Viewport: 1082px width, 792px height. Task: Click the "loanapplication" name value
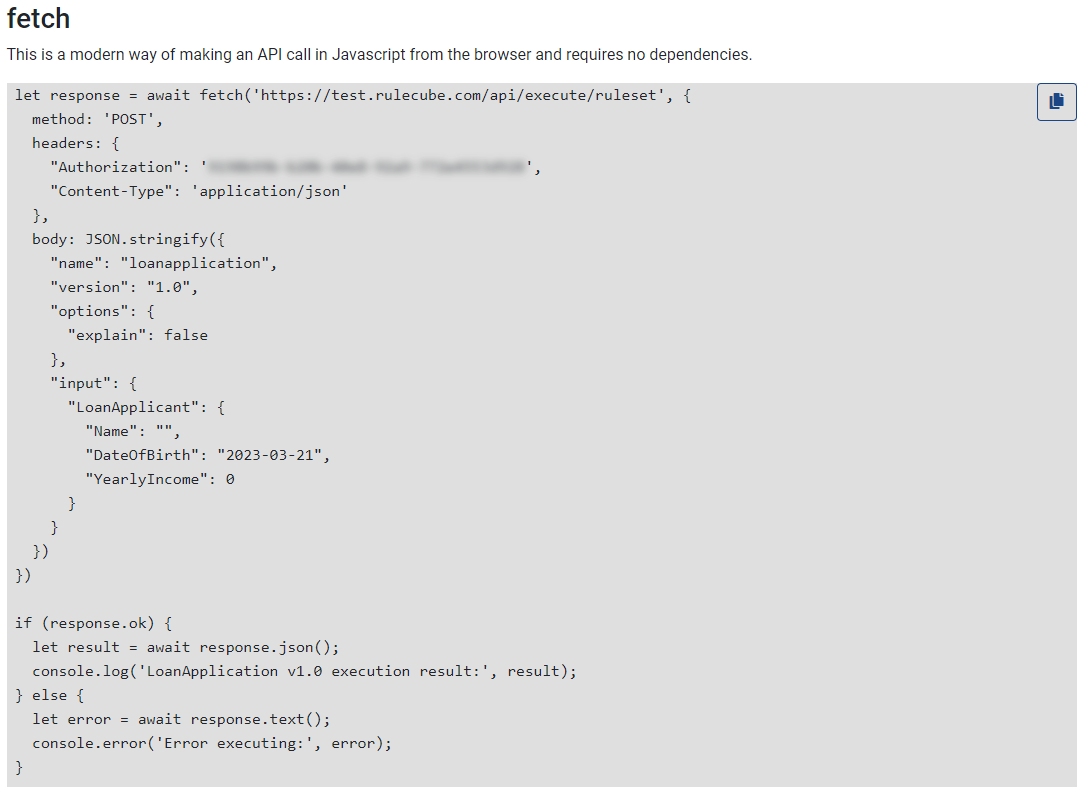(x=198, y=263)
